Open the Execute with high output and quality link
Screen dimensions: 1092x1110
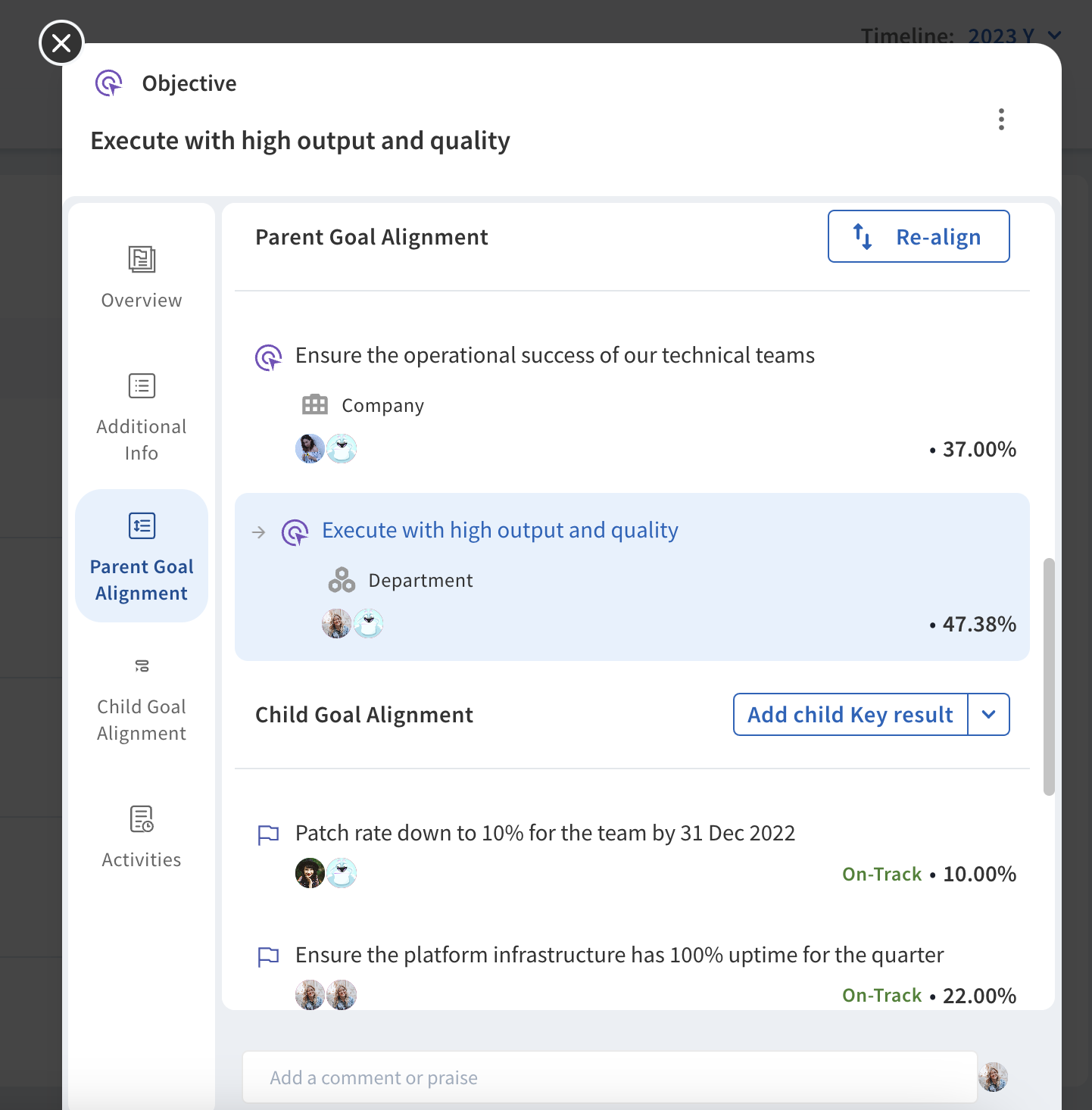[x=500, y=531]
